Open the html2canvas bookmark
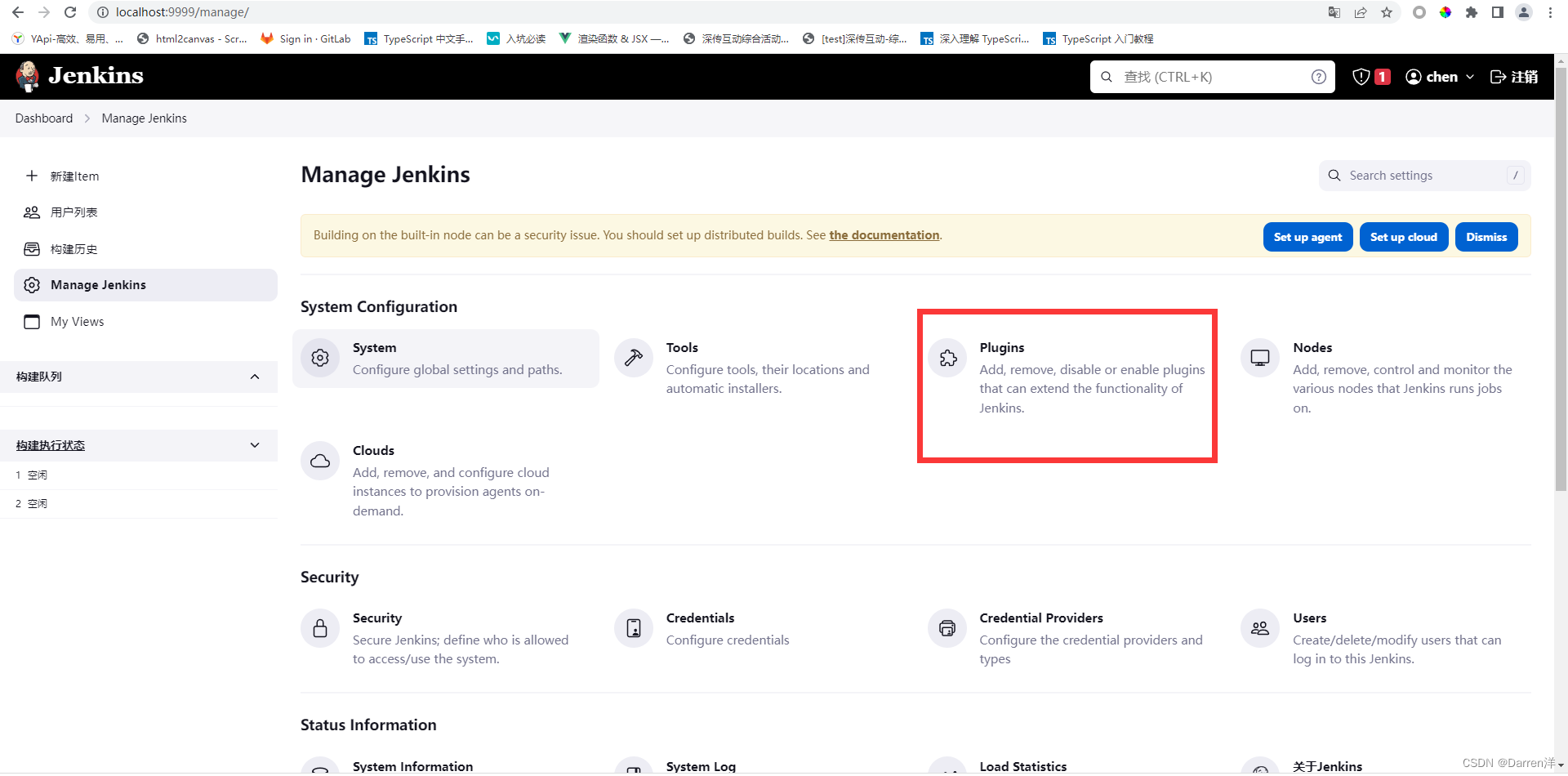The image size is (1568, 776). point(192,38)
